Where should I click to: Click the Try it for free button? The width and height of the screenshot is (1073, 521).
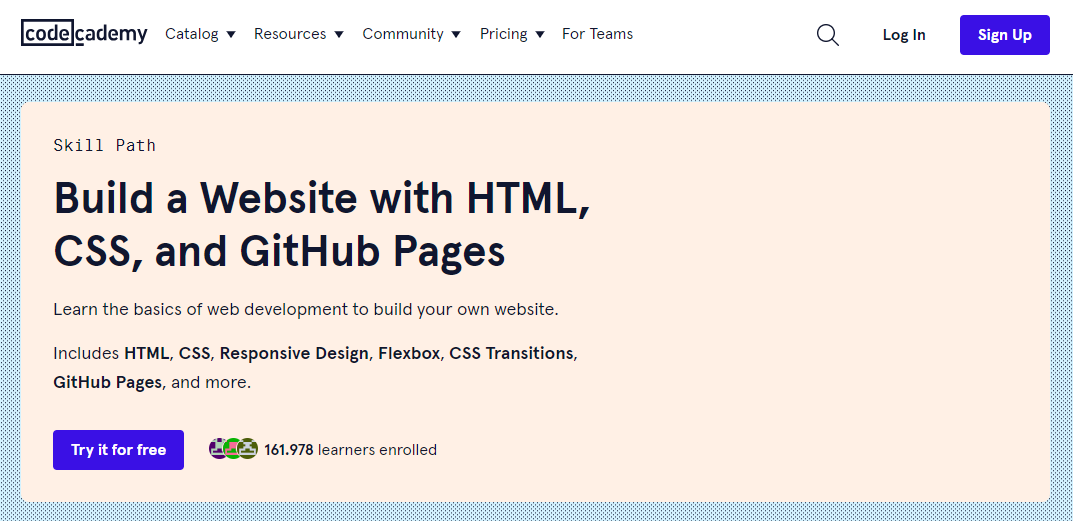(x=118, y=450)
